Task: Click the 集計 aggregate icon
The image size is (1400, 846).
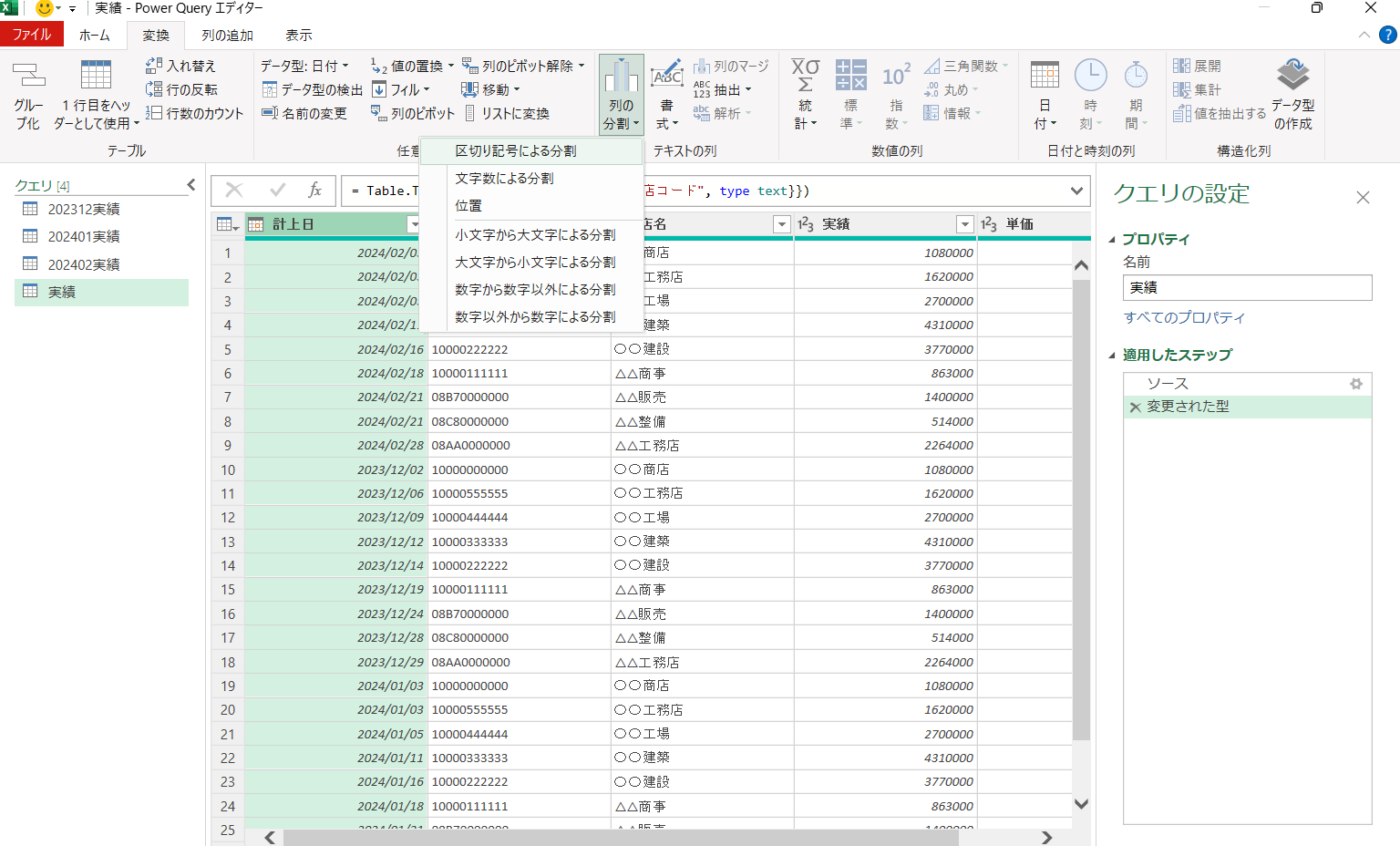Action: point(1181,89)
